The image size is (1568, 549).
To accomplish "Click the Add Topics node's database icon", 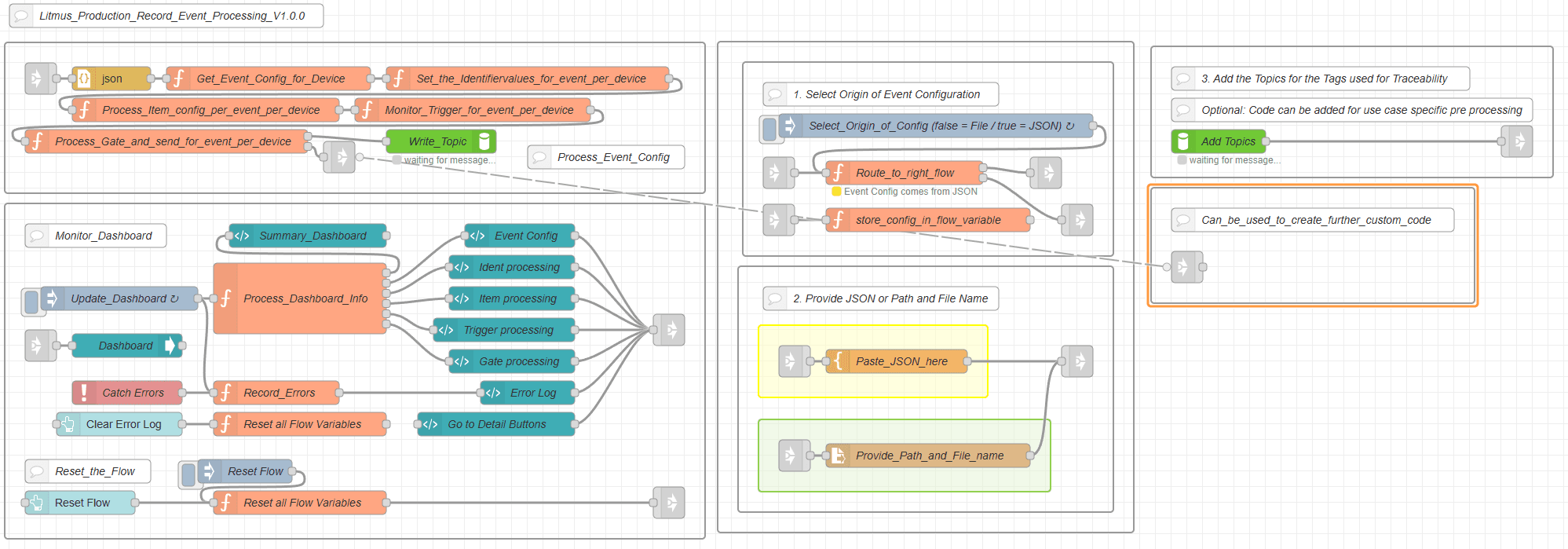I will [x=1183, y=141].
